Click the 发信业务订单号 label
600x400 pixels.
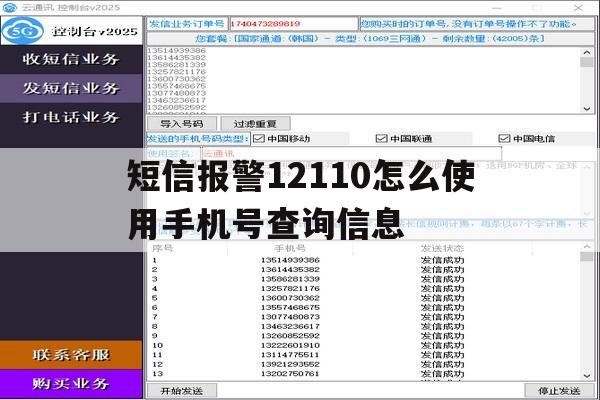pos(187,24)
